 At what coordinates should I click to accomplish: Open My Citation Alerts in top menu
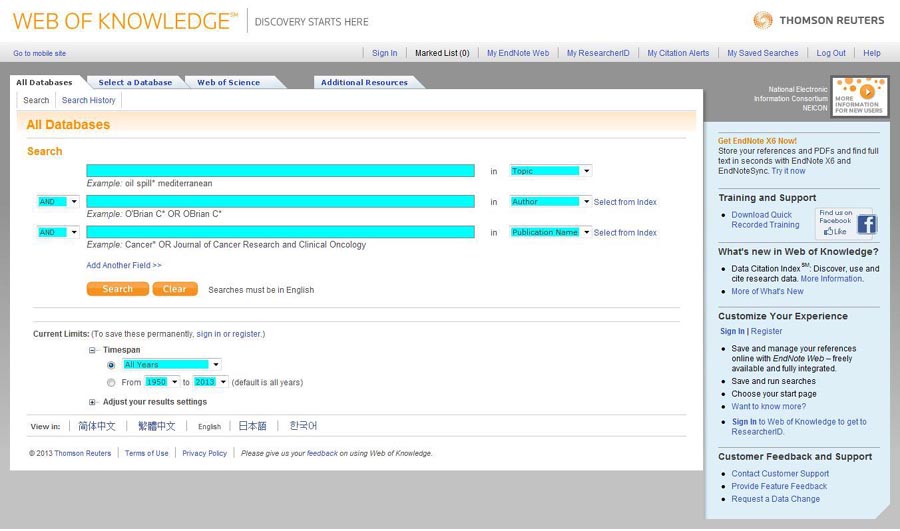(x=677, y=53)
